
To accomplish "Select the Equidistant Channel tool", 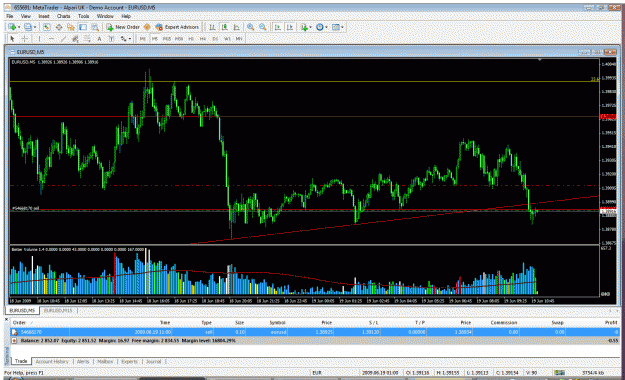I will click(x=75, y=39).
